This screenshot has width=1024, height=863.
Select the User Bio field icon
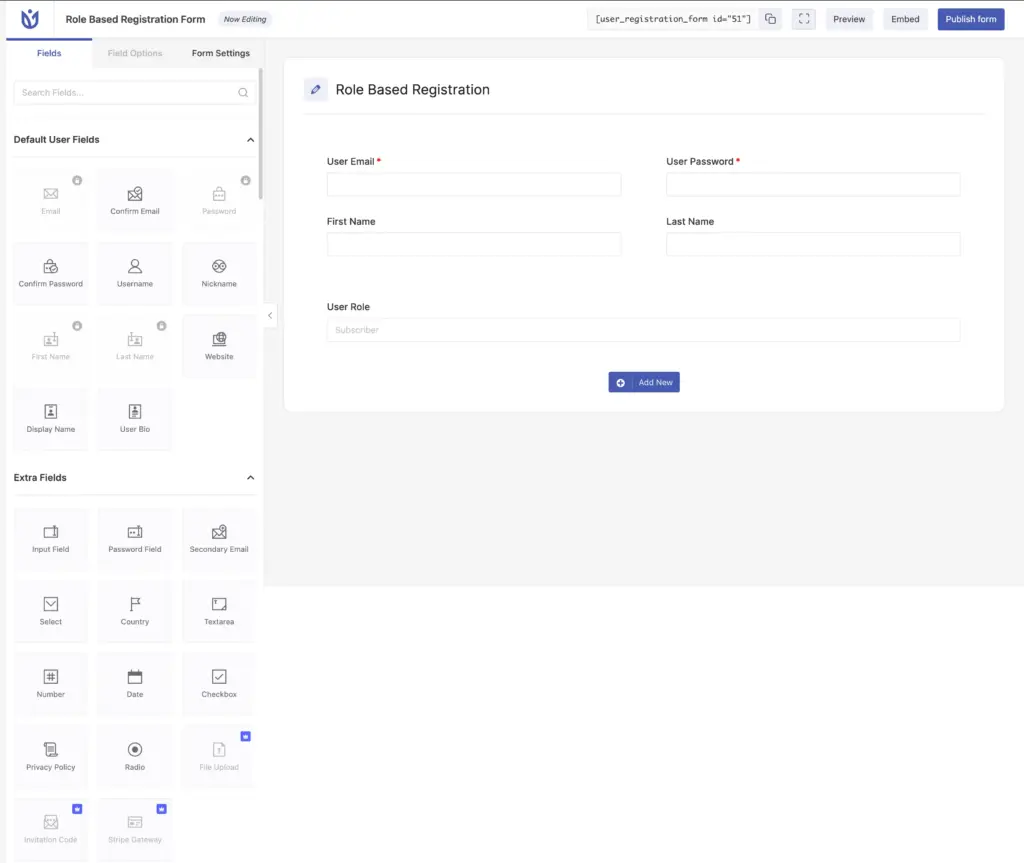point(134,419)
